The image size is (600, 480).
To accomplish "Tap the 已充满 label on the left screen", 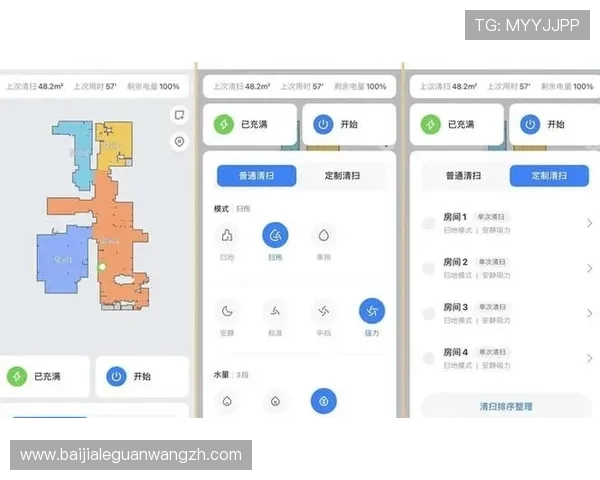I will [x=47, y=376].
